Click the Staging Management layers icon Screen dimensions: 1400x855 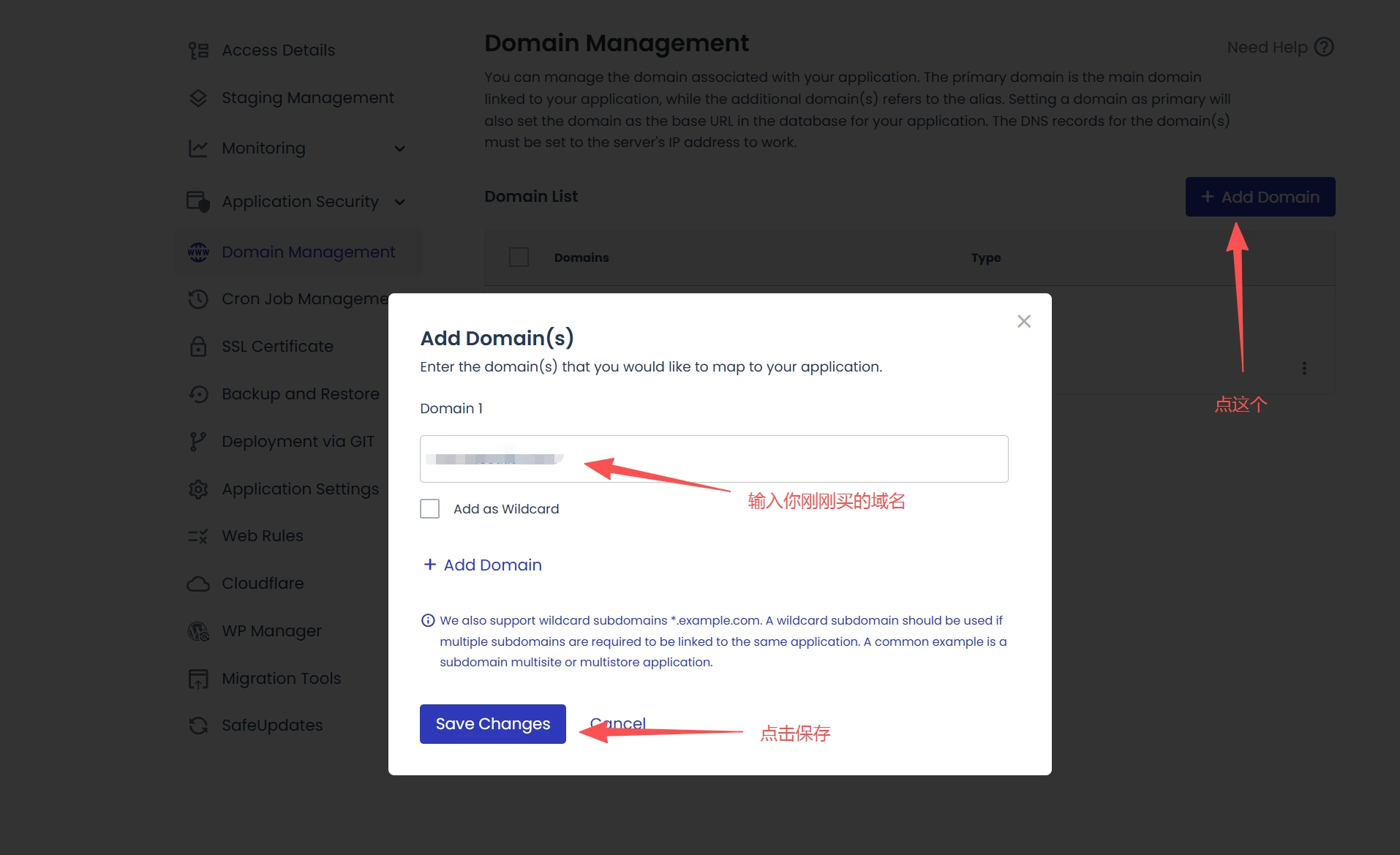pos(198,98)
